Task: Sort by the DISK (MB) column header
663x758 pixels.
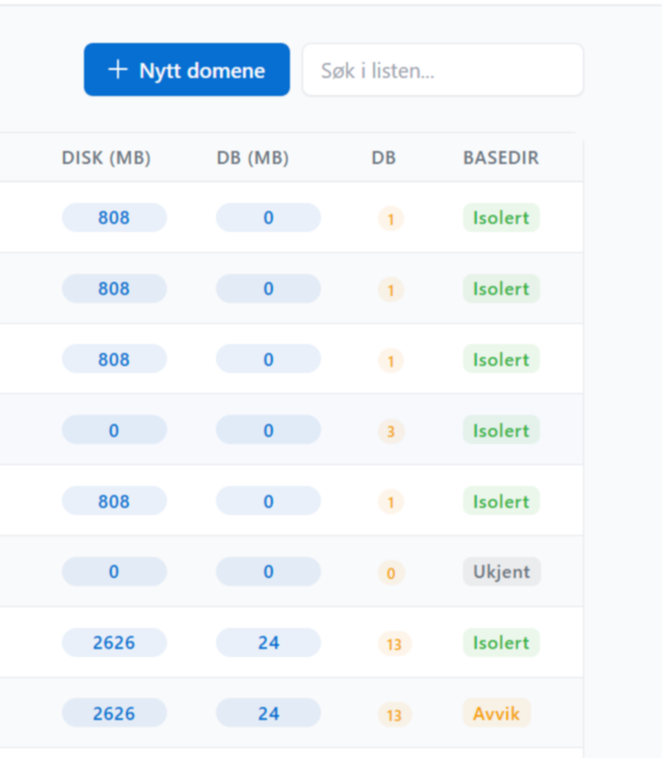Action: pyautogui.click(x=106, y=158)
